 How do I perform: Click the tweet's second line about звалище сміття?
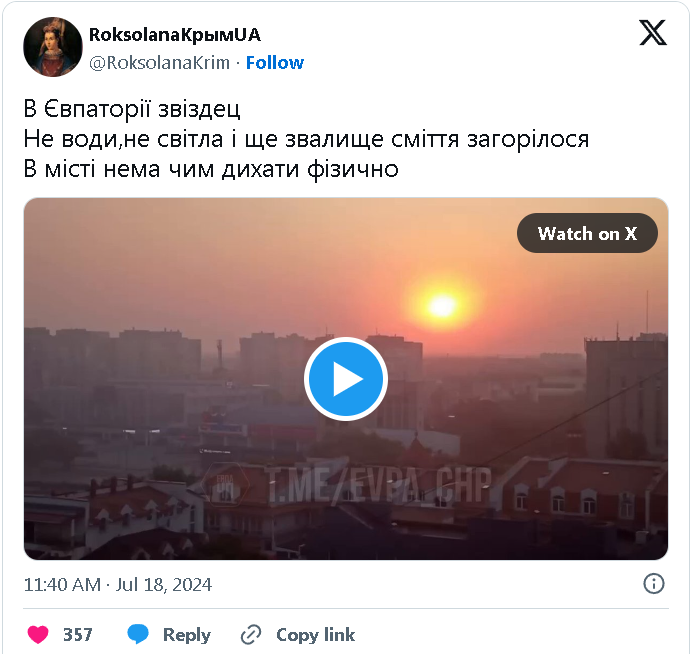coord(306,139)
